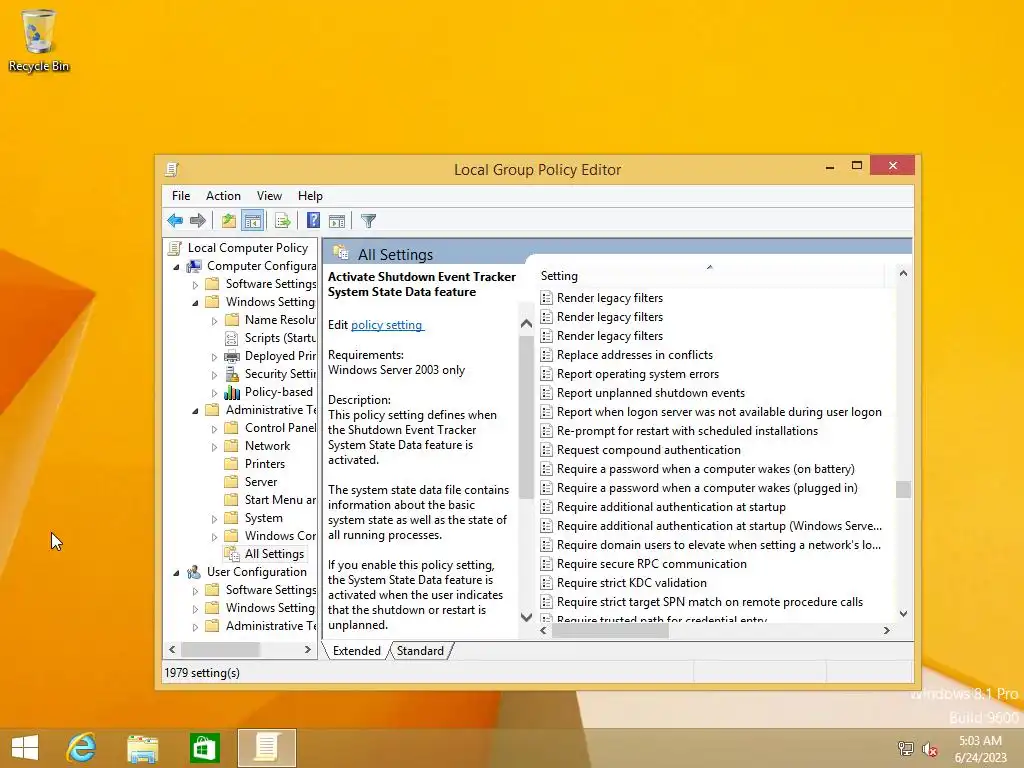Open the Help menu

point(310,196)
